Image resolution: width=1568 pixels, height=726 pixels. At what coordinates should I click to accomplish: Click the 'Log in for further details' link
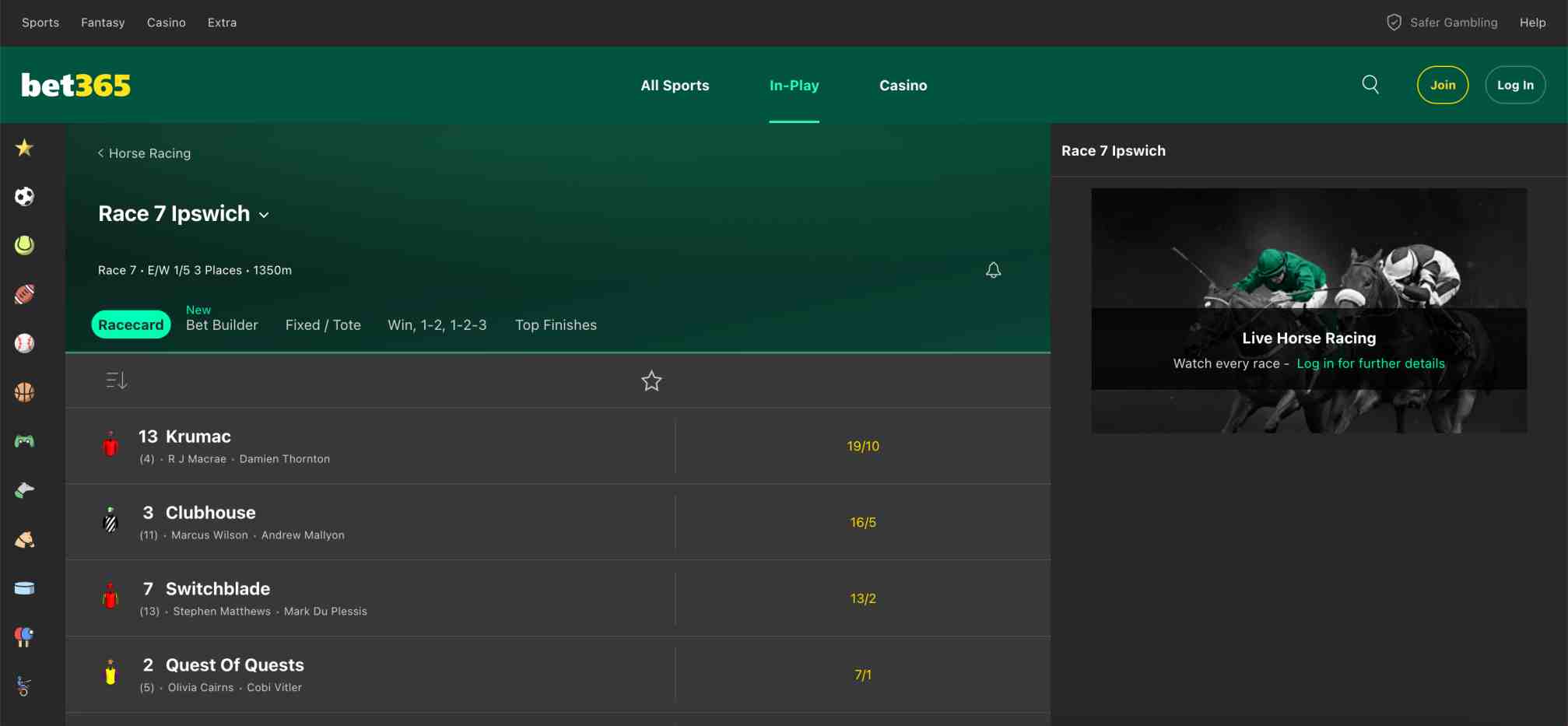1370,363
